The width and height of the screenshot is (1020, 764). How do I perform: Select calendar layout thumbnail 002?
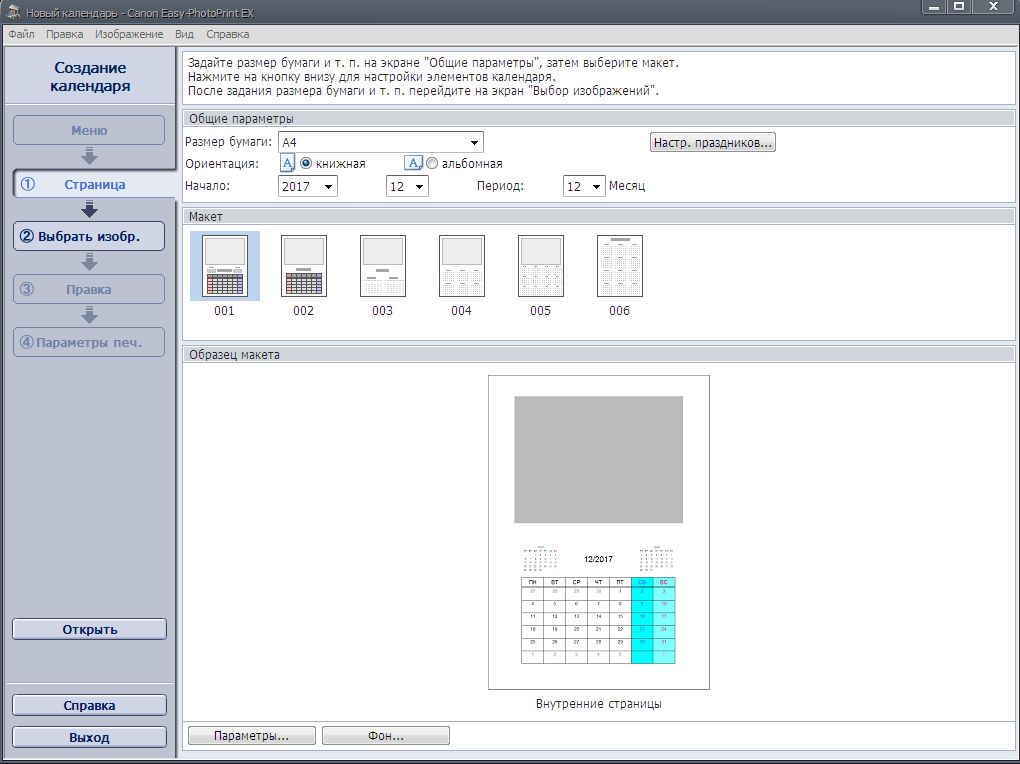[x=304, y=266]
